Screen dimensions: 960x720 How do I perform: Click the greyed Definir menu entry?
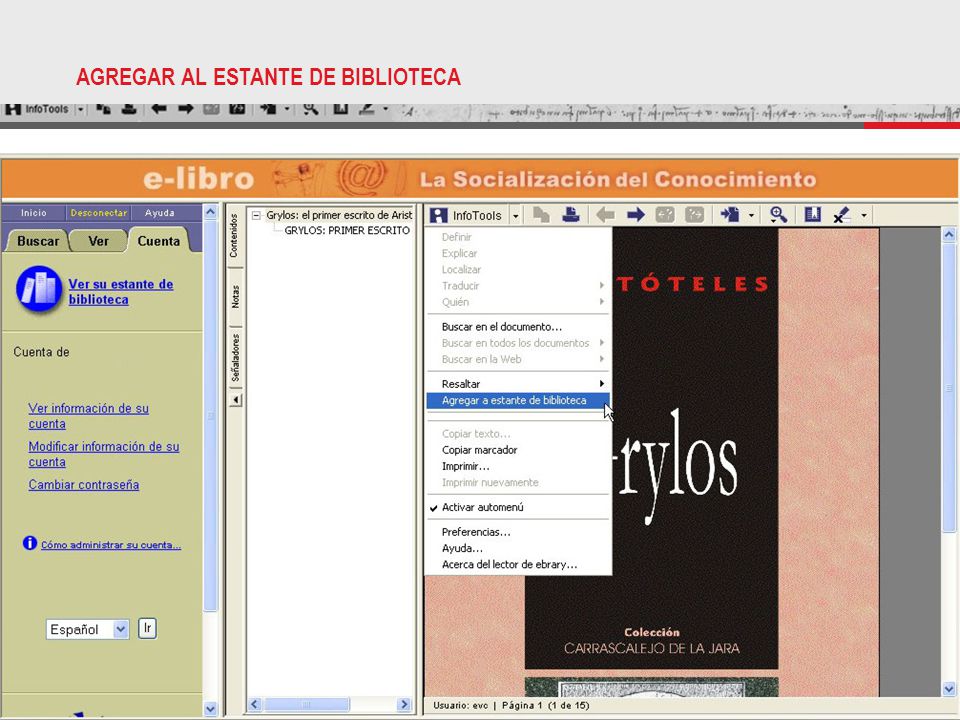[518, 237]
